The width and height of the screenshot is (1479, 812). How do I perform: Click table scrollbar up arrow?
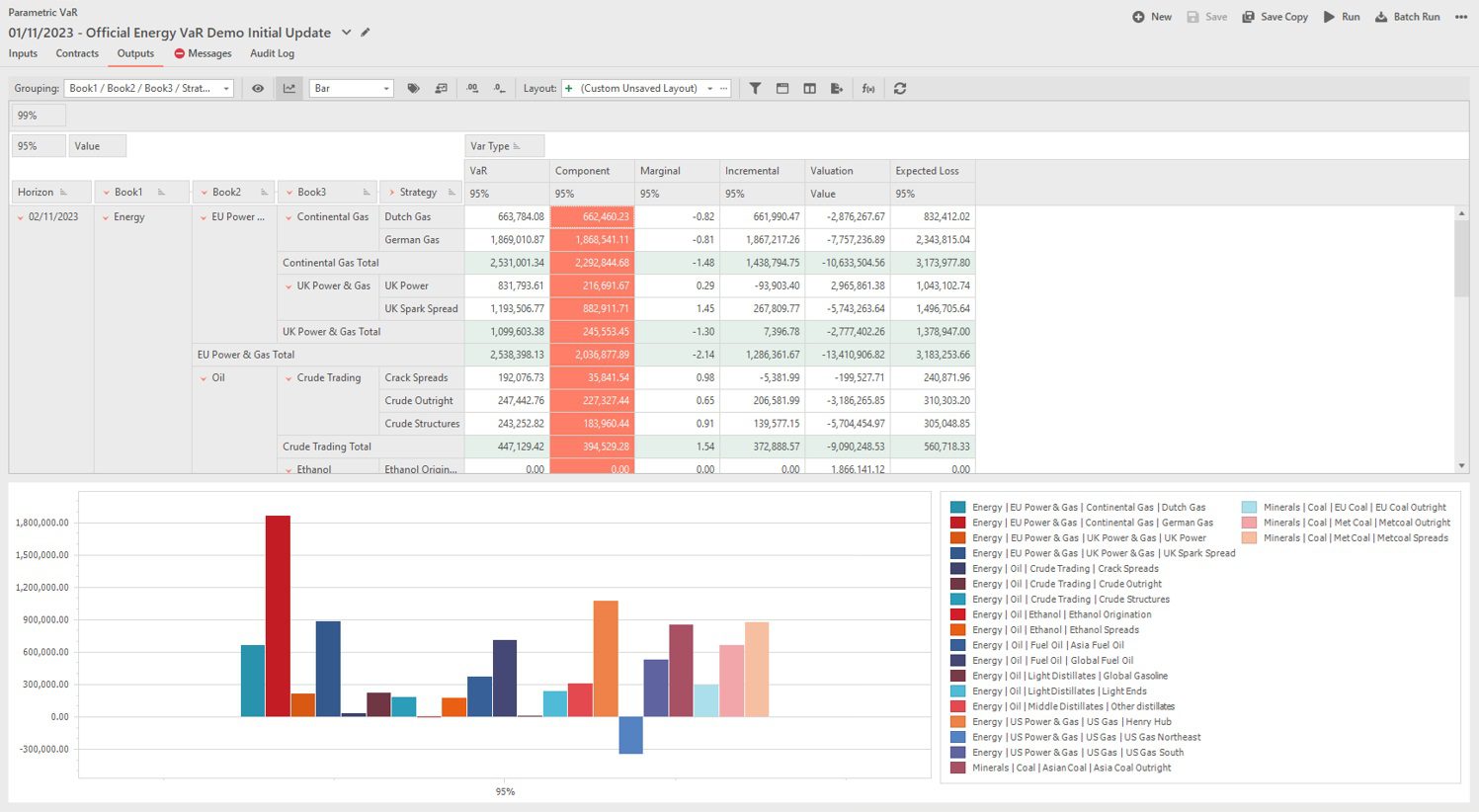1462,213
